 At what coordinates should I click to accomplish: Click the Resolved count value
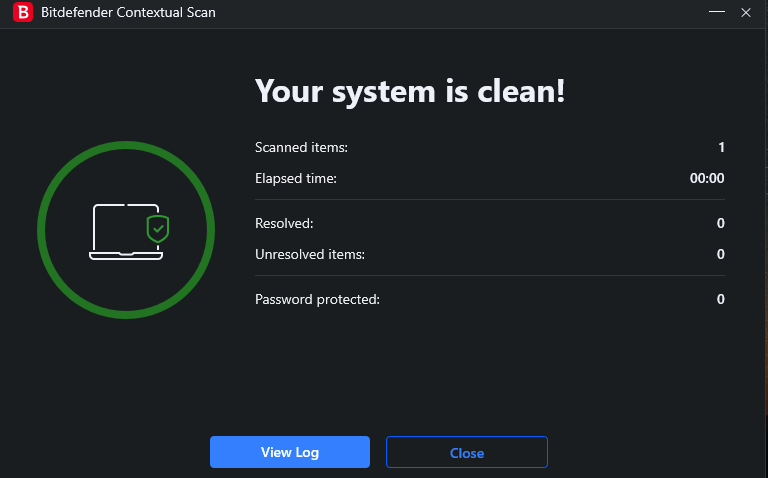pos(720,223)
